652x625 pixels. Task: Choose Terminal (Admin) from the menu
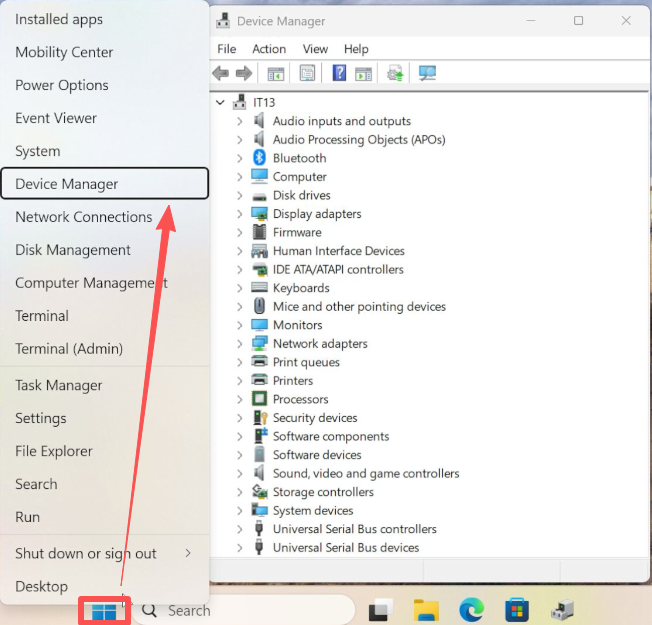click(x=69, y=349)
